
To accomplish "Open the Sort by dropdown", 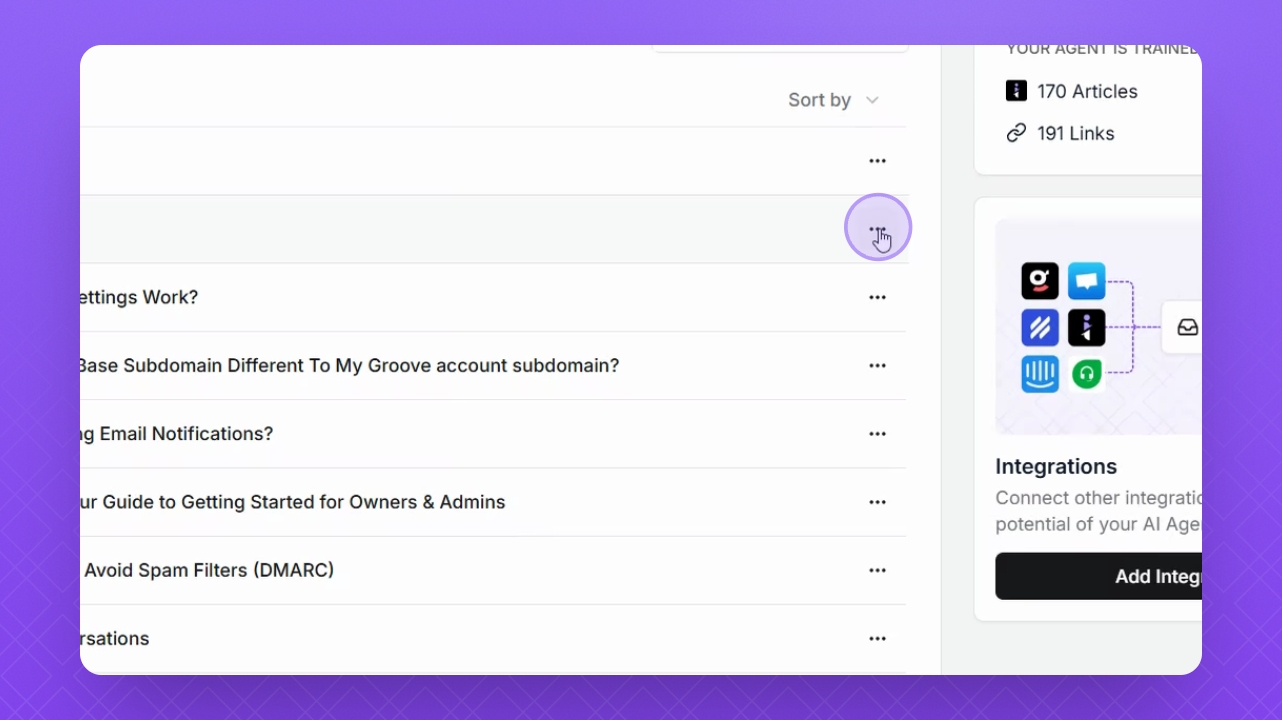I will (833, 100).
